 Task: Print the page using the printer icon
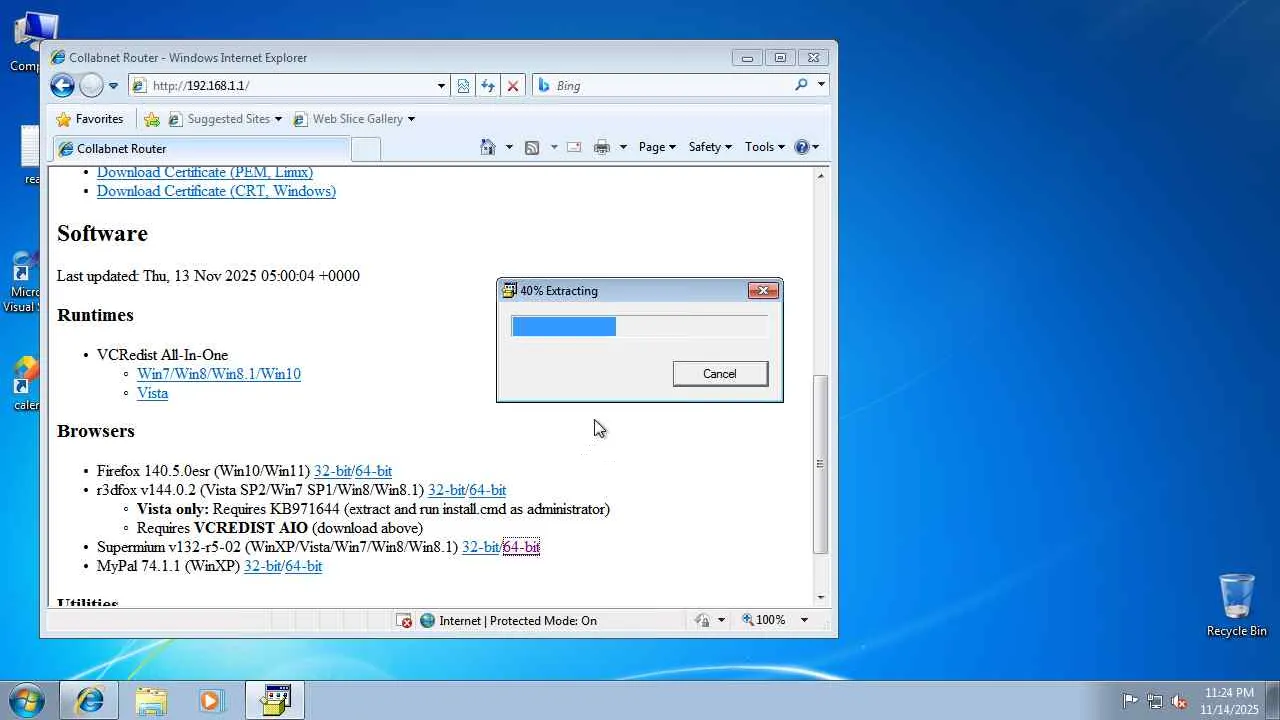602,147
